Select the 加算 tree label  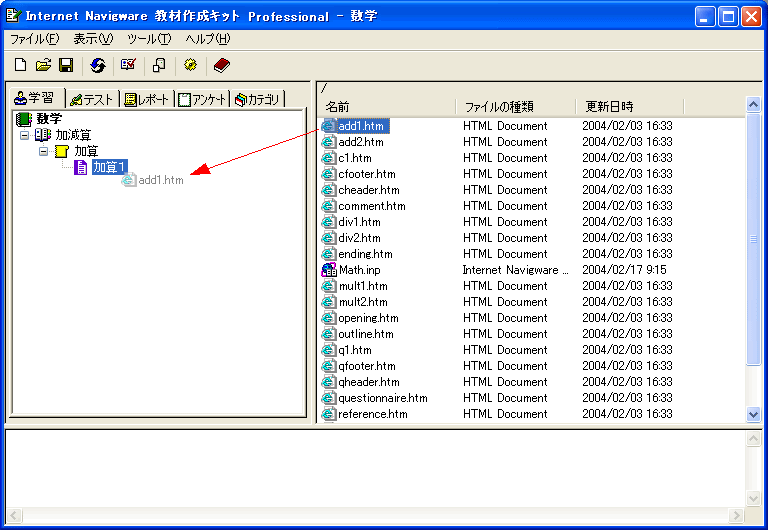click(86, 151)
